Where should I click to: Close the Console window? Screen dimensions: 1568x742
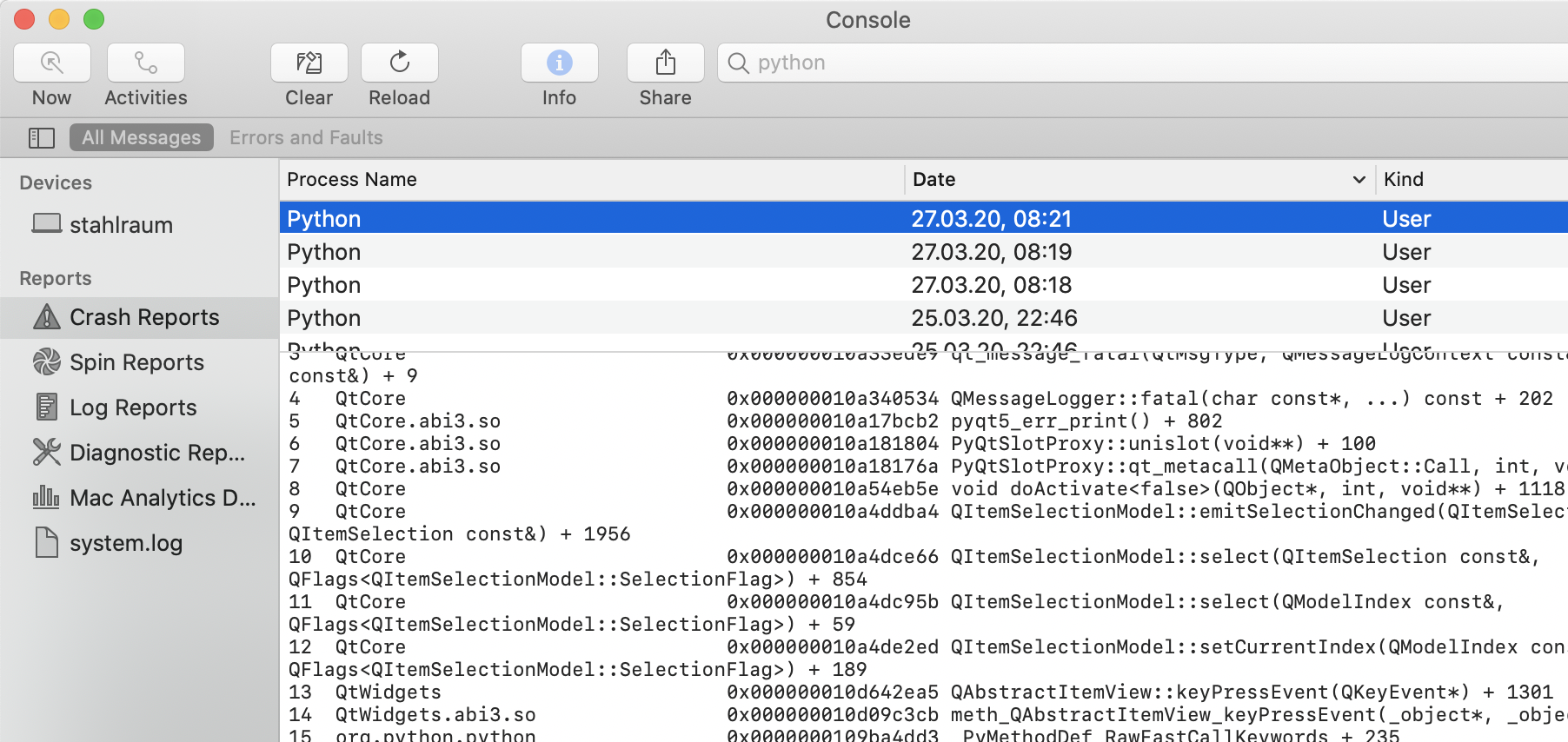tap(24, 18)
